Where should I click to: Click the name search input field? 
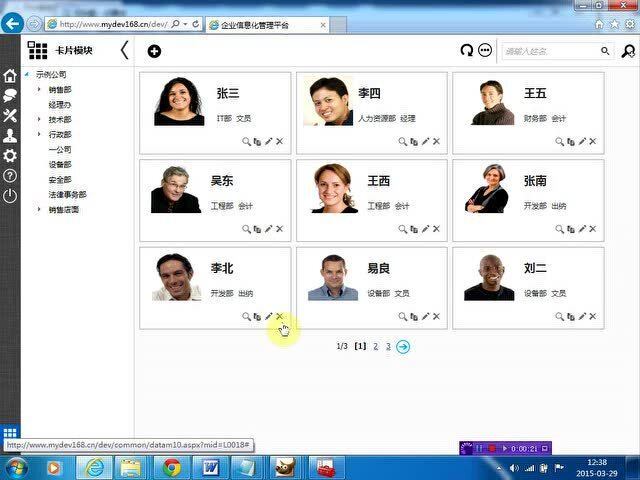coord(550,51)
